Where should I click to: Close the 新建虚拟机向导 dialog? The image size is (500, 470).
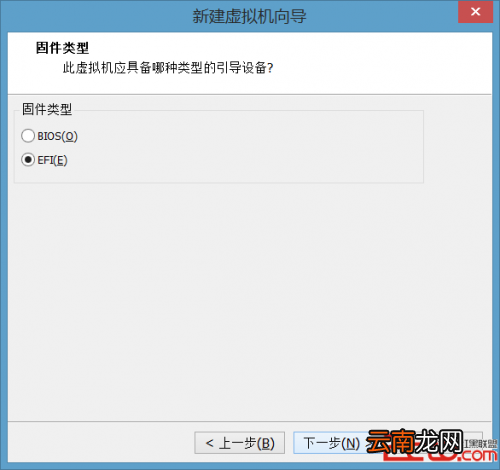click(475, 12)
